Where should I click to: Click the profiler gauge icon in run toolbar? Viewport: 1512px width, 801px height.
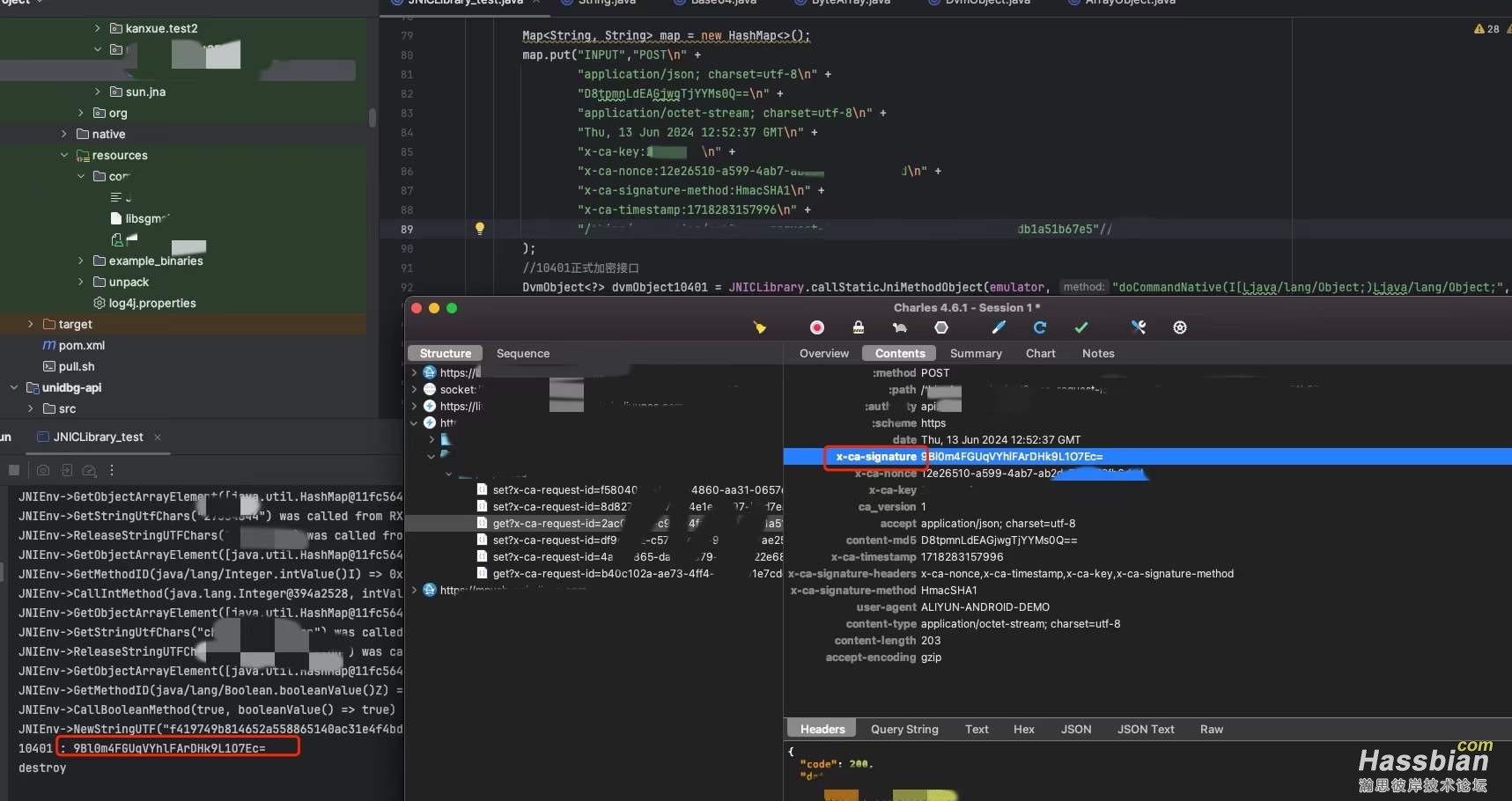tap(89, 470)
